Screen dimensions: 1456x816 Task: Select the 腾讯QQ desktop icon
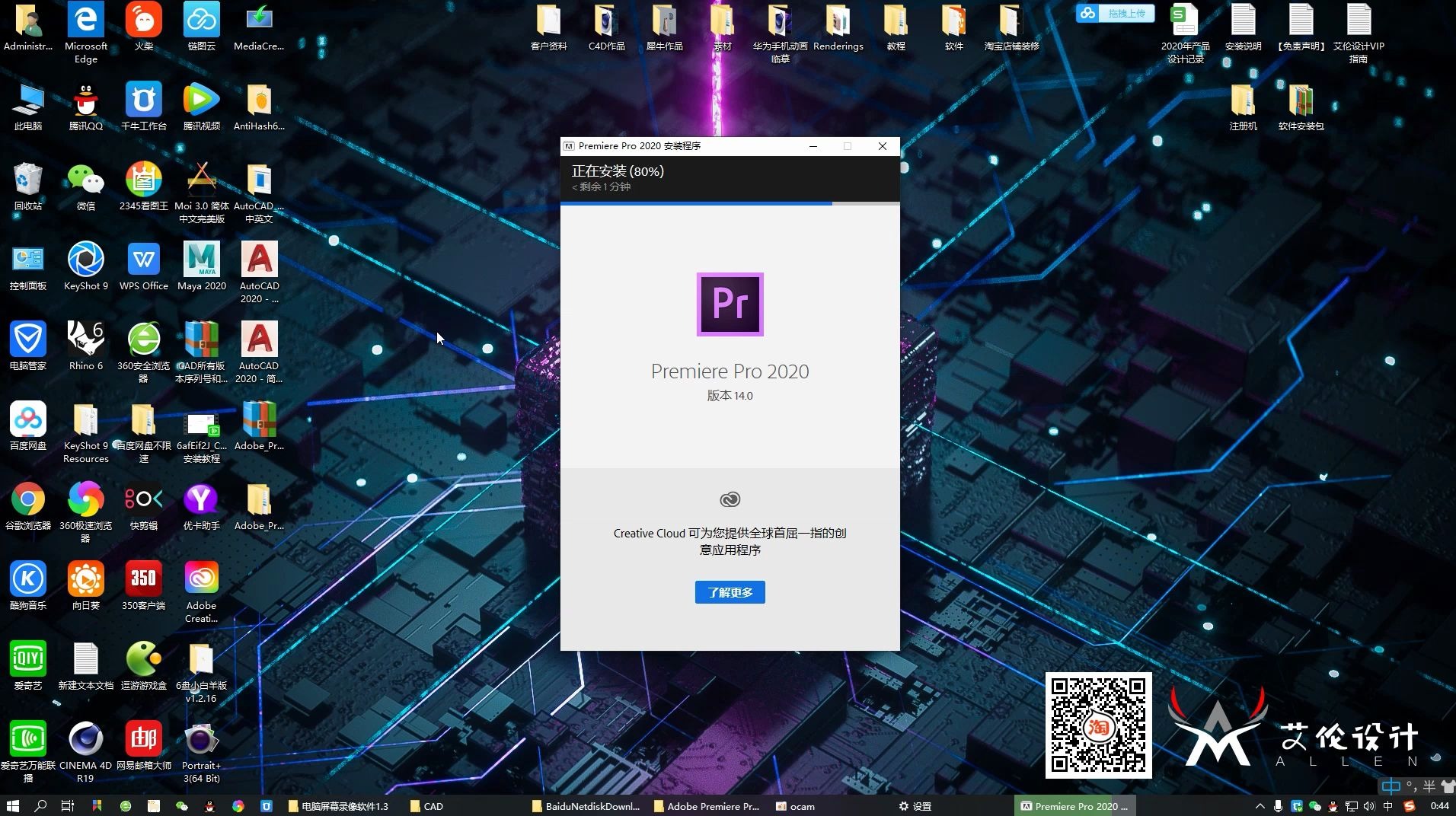(x=86, y=107)
